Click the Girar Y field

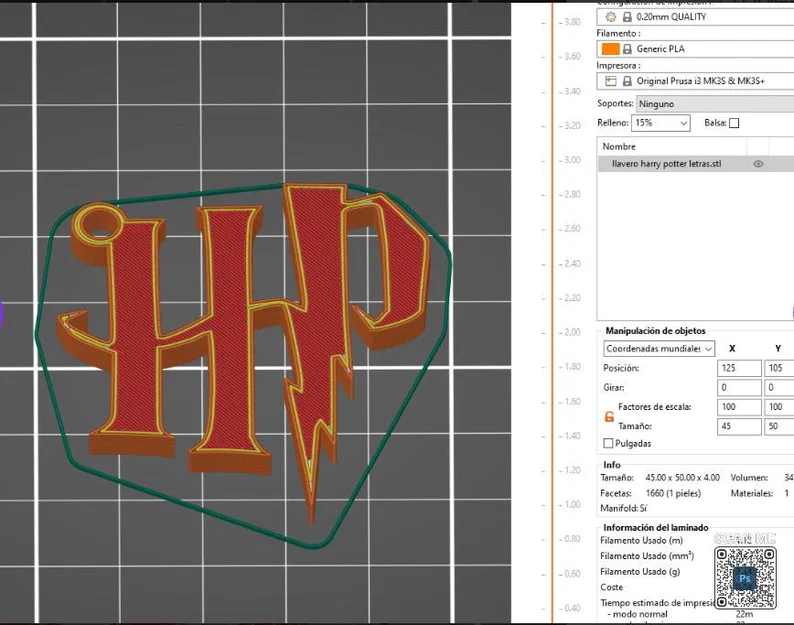[779, 387]
